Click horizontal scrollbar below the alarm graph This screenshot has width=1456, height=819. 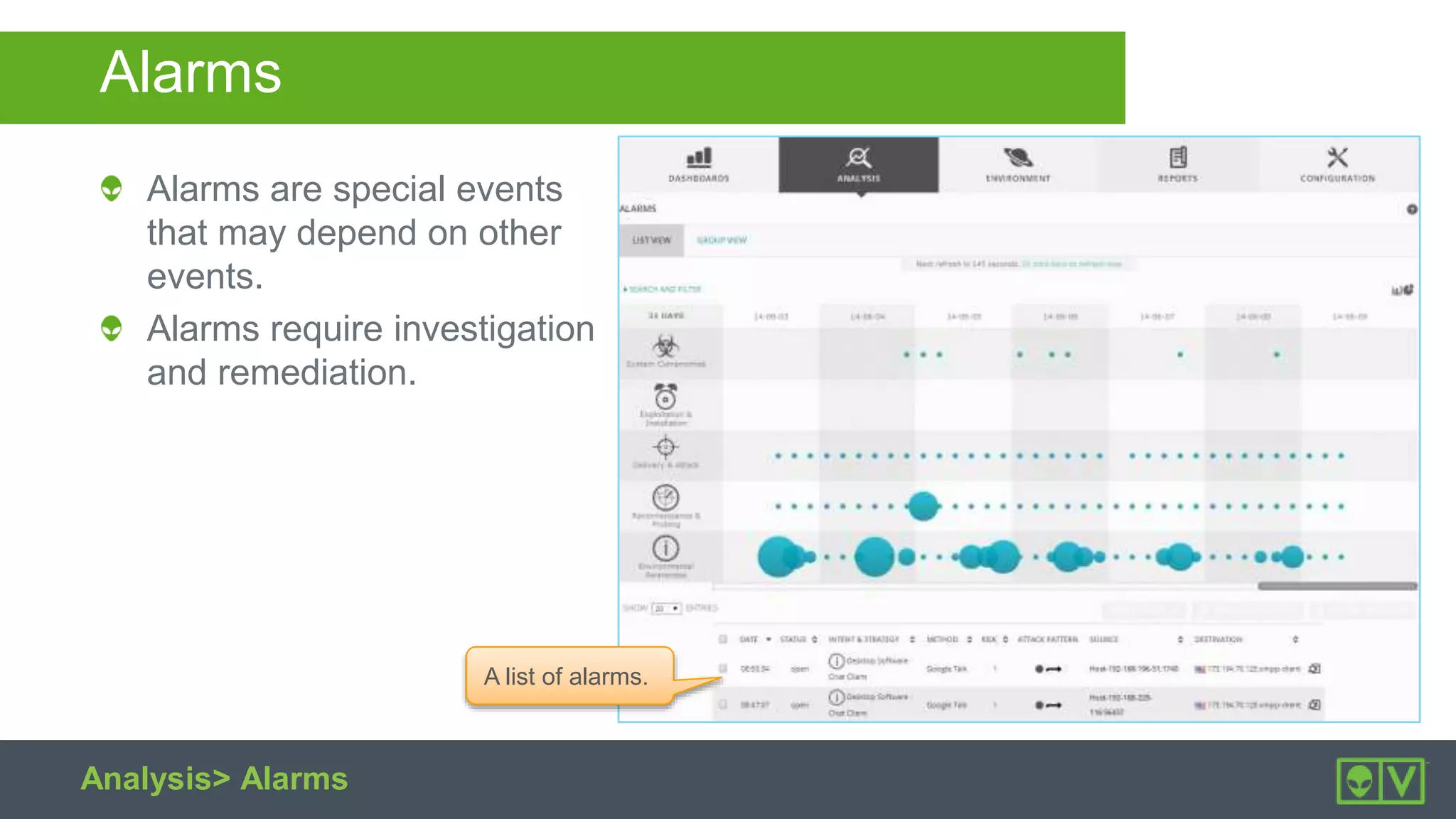click(x=1337, y=587)
